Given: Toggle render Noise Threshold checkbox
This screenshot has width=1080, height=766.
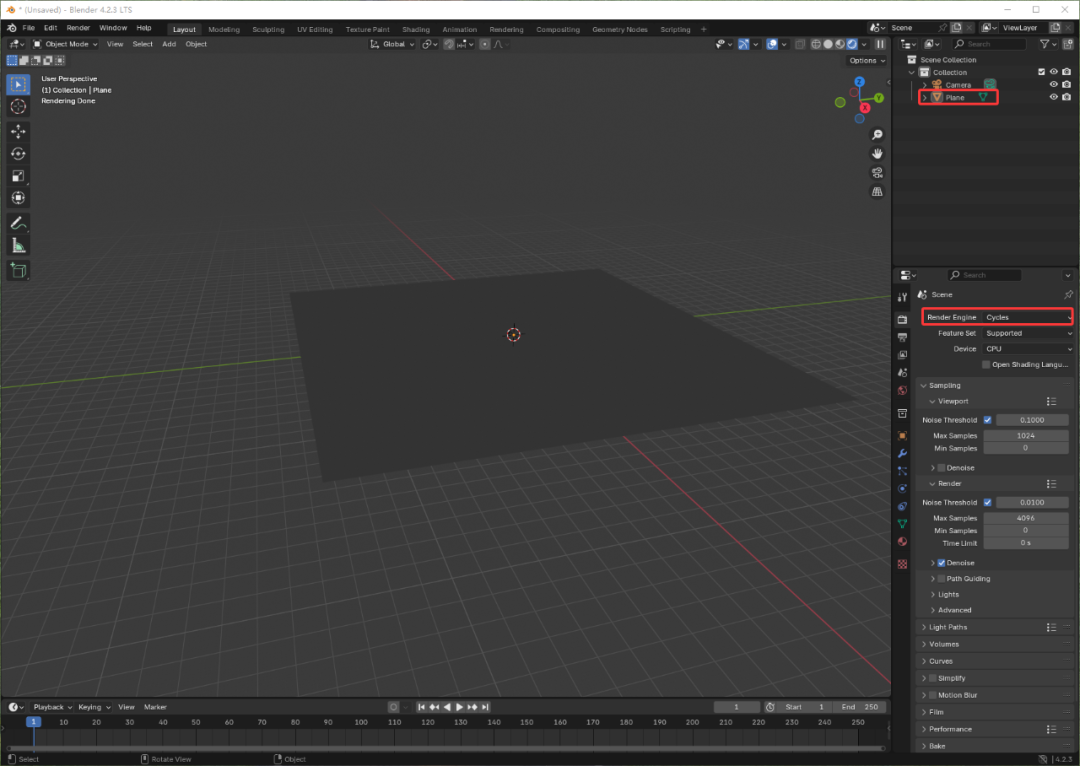Looking at the screenshot, I should click(x=988, y=502).
